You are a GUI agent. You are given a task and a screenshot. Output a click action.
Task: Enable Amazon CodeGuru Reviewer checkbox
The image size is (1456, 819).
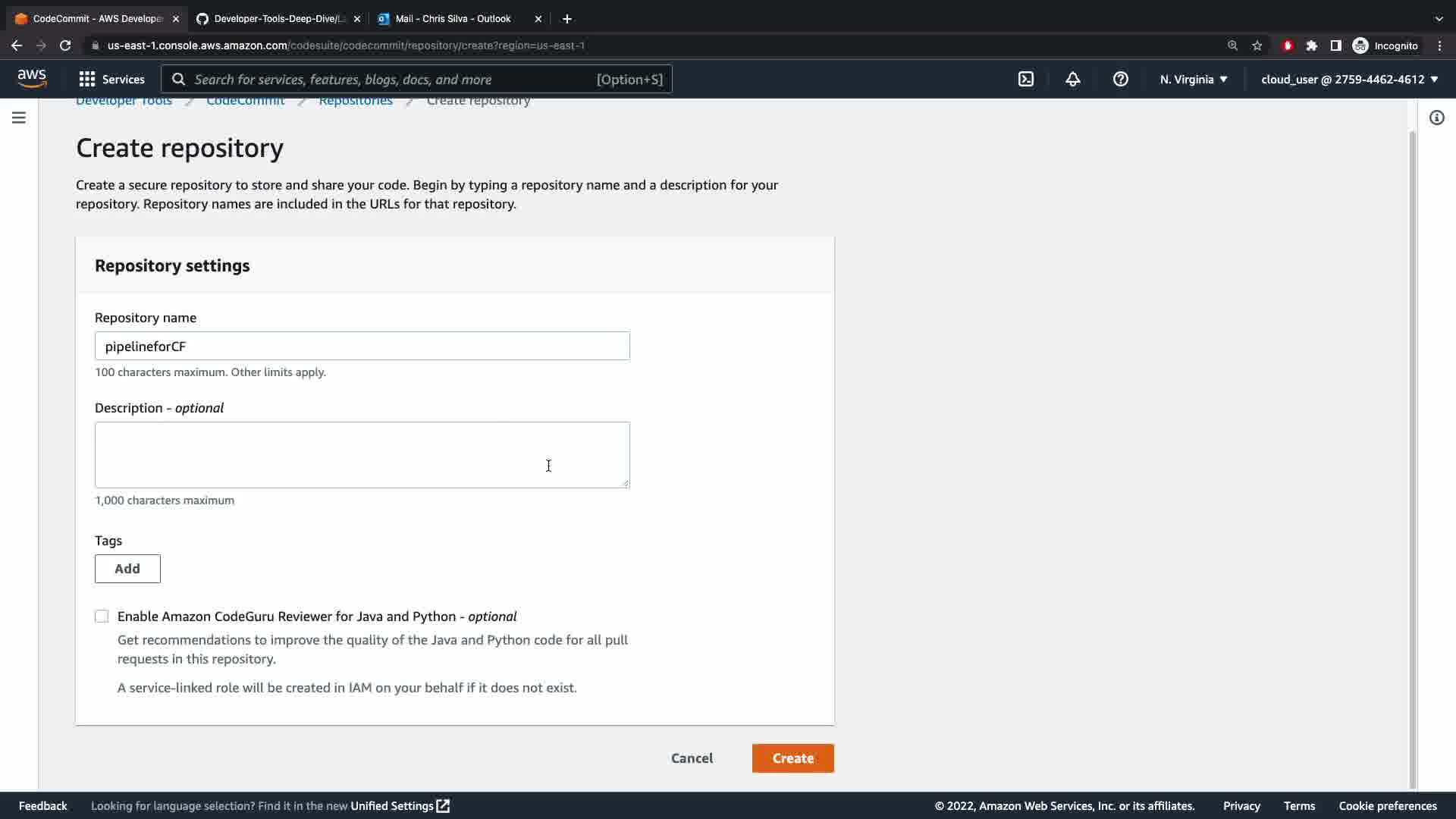coord(102,617)
